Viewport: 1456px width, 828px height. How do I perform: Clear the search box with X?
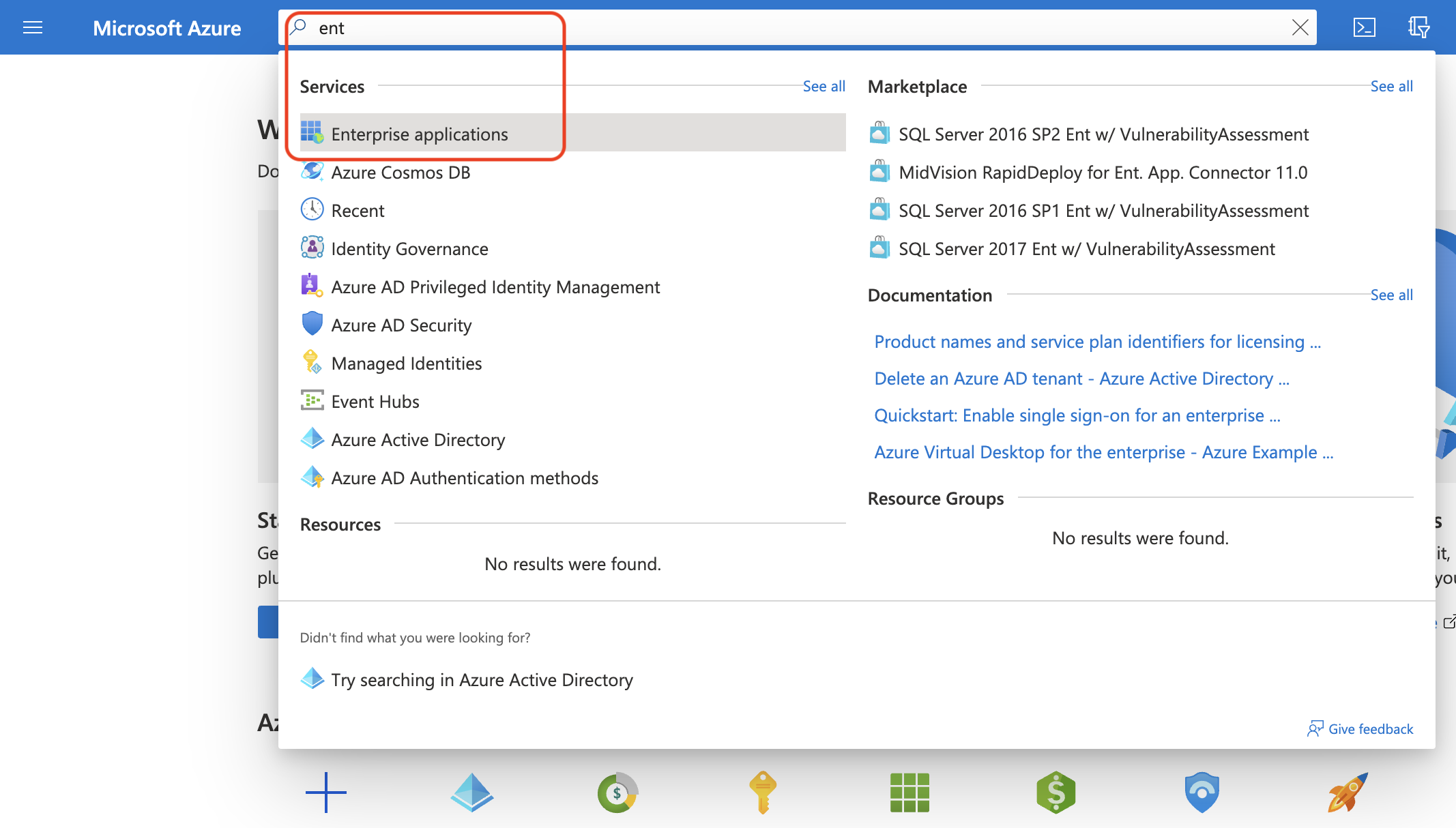(x=1300, y=27)
